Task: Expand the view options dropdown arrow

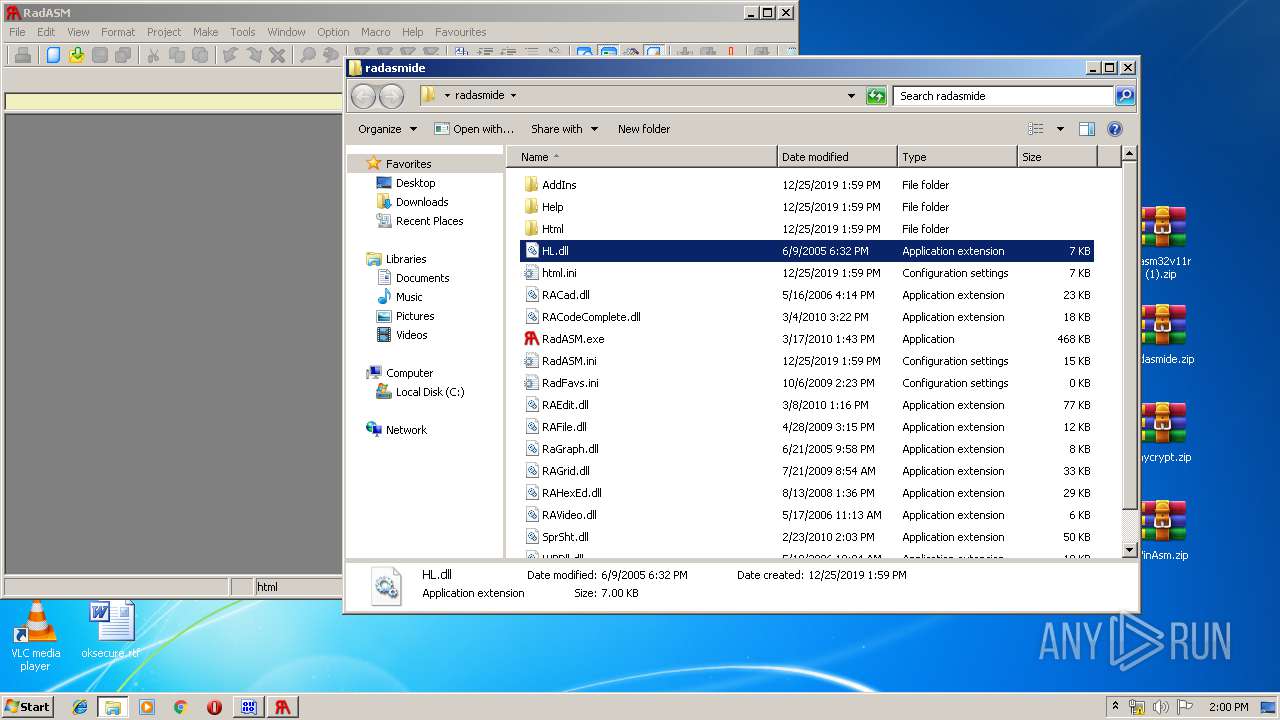Action: tap(1060, 129)
